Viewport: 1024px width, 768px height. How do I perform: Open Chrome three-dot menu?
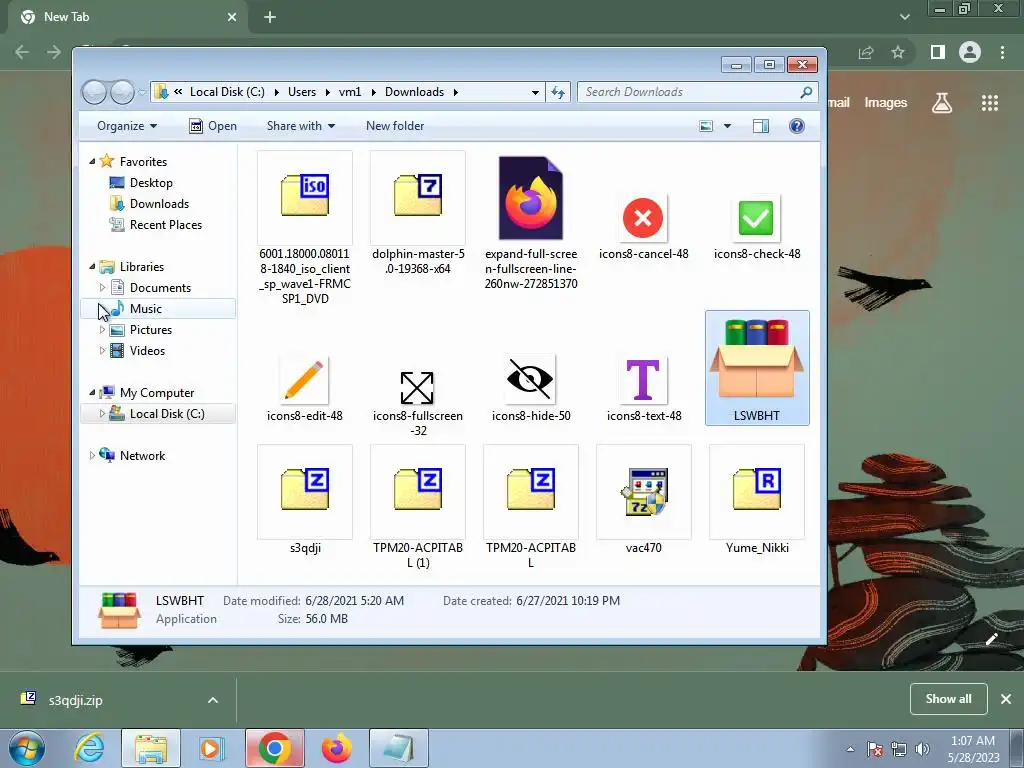click(1002, 52)
